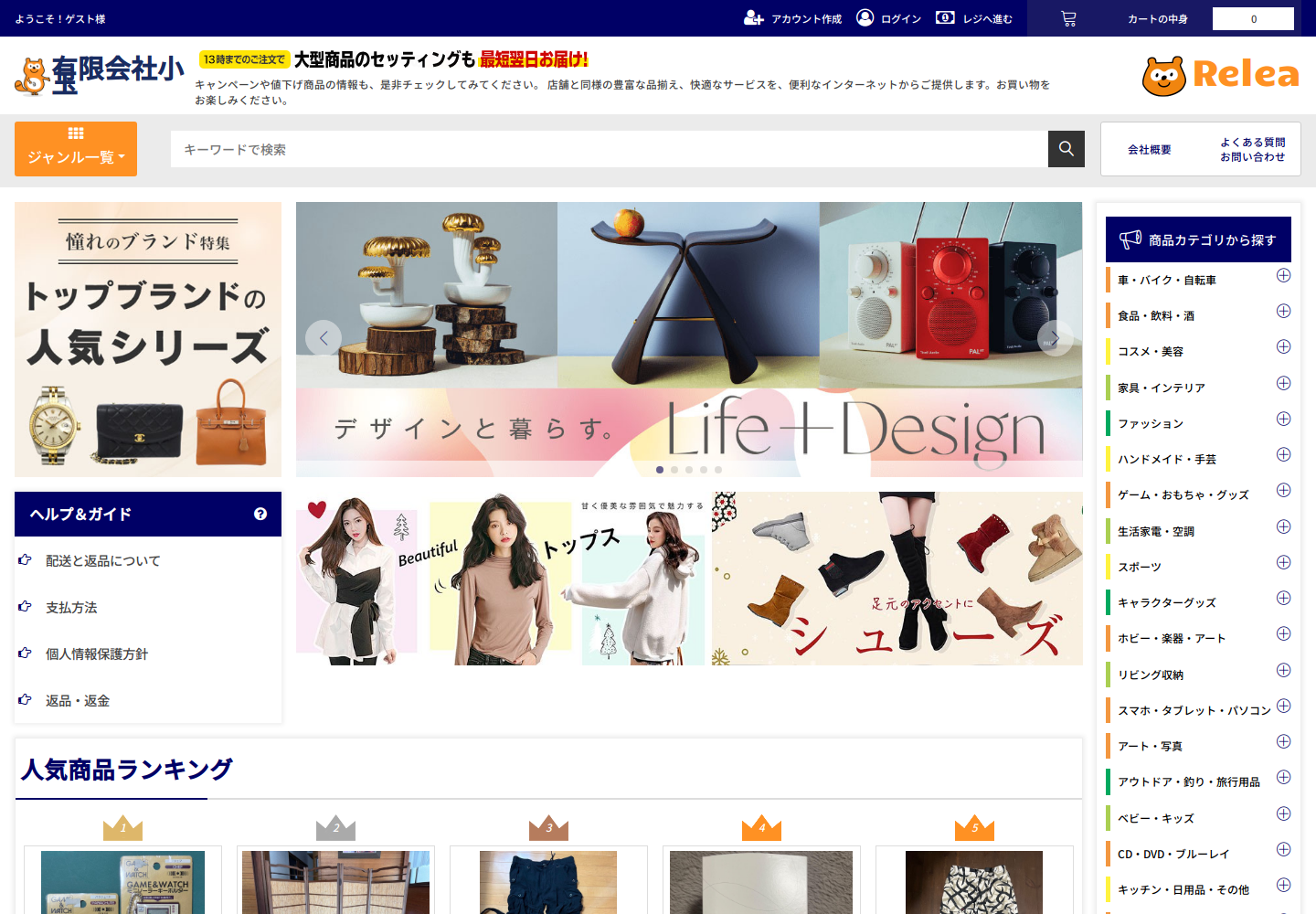Click the proceed-to-checkout money icon

click(945, 17)
